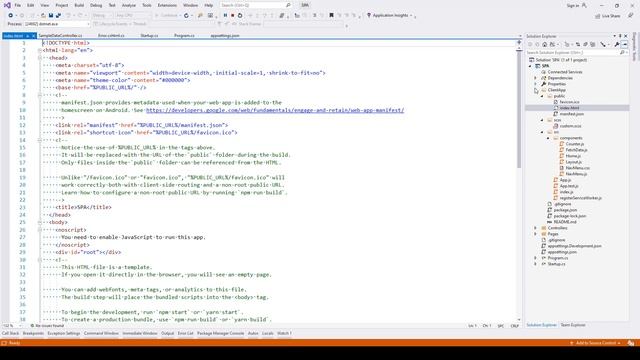The width and height of the screenshot is (640, 360).
Task: Open the Debug configuration dropdown
Action: click(x=102, y=16)
